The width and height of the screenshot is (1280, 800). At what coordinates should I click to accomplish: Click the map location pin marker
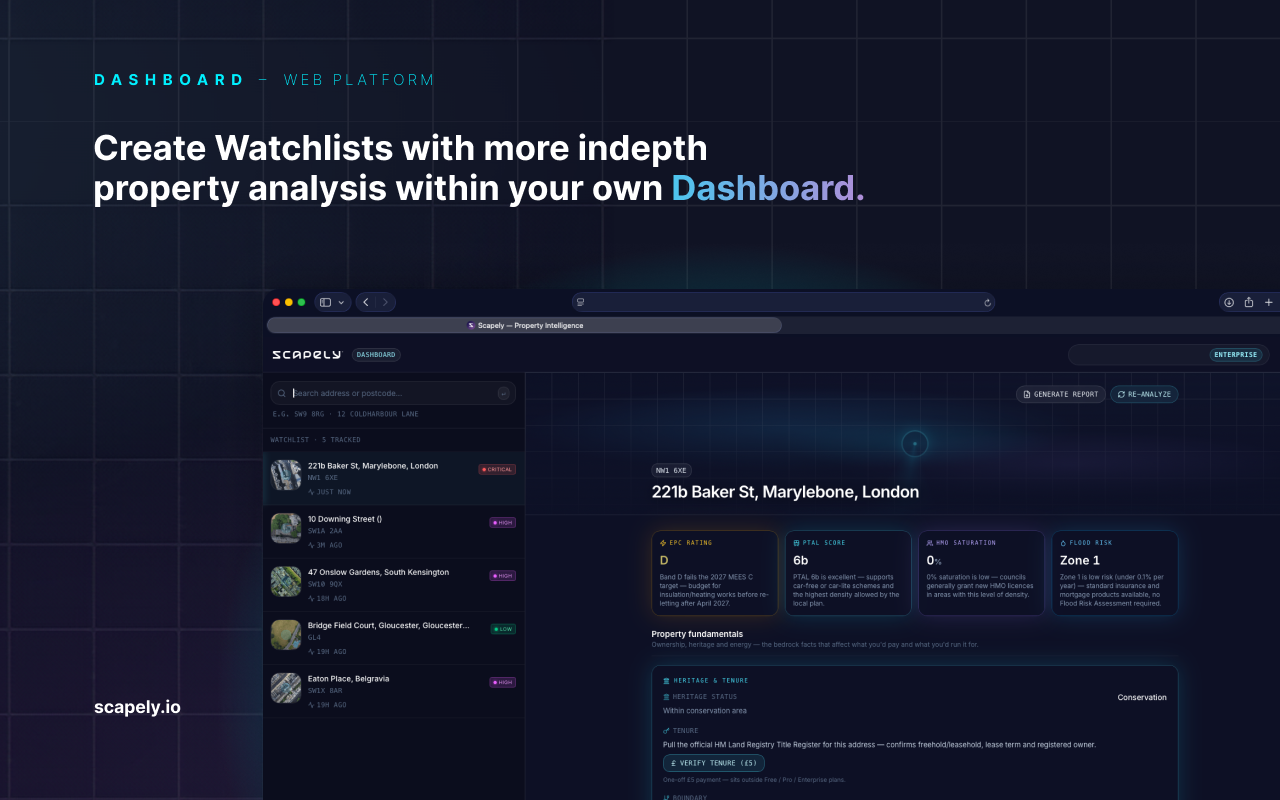[x=915, y=444]
